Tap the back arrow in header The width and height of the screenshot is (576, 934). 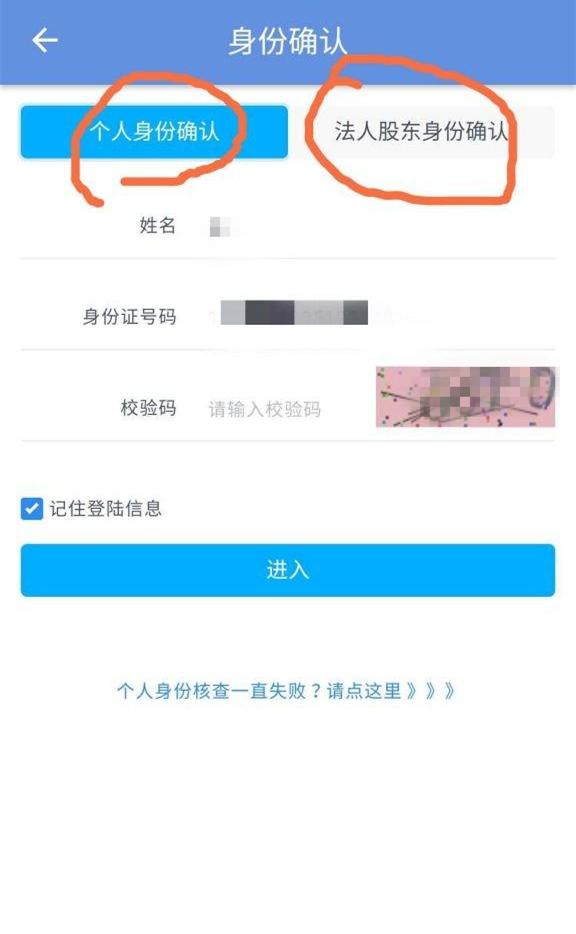click(45, 41)
